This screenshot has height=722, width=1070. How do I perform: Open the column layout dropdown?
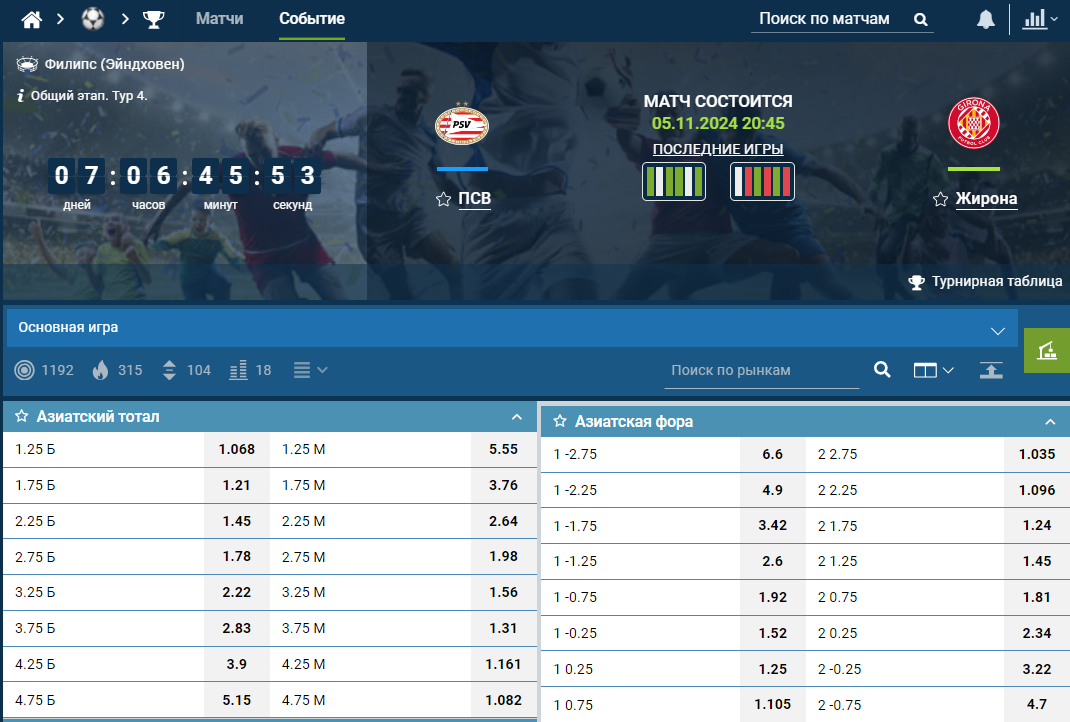coord(933,370)
